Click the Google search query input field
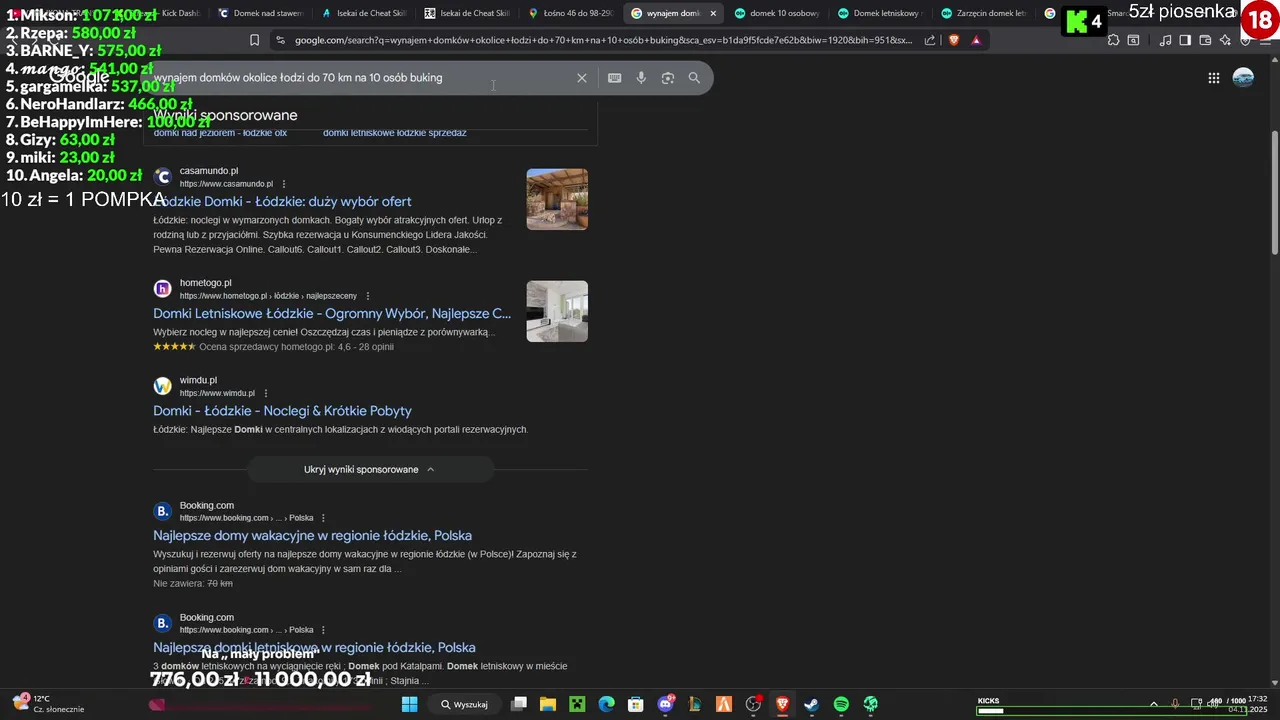 pos(360,78)
